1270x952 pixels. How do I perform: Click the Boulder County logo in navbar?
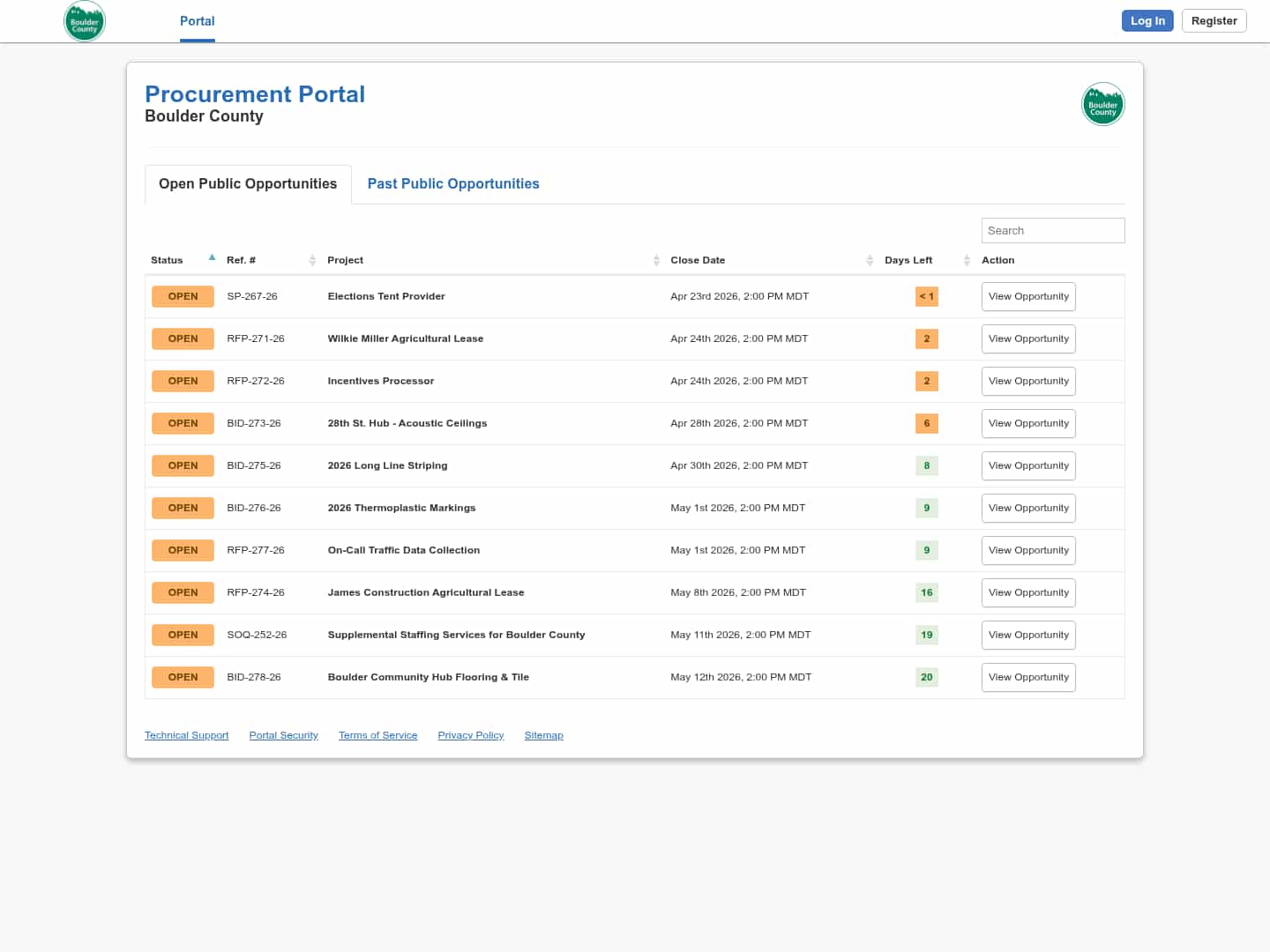tap(85, 21)
